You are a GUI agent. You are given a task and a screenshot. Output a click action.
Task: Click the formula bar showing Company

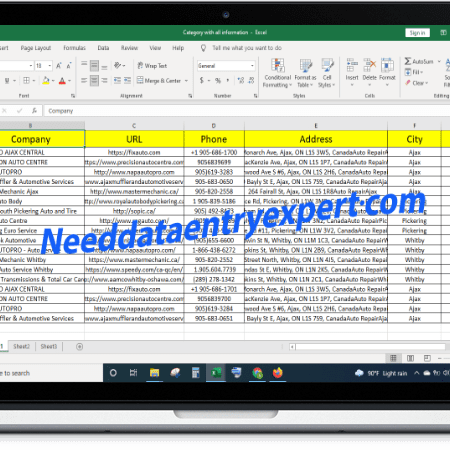pyautogui.click(x=247, y=111)
